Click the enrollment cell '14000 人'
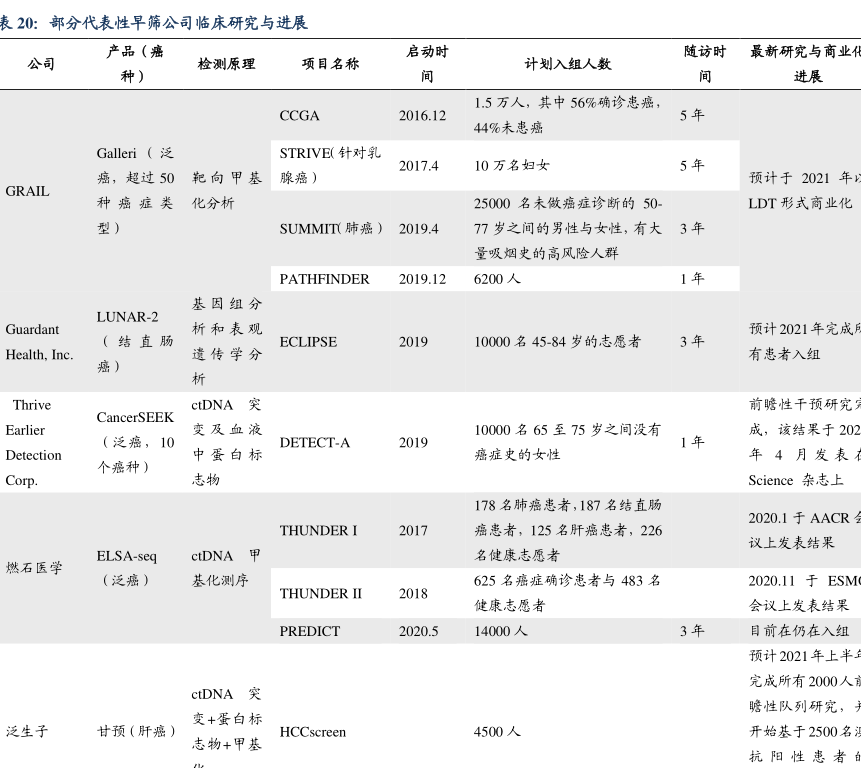Viewport: 861px width, 768px height. 501,631
